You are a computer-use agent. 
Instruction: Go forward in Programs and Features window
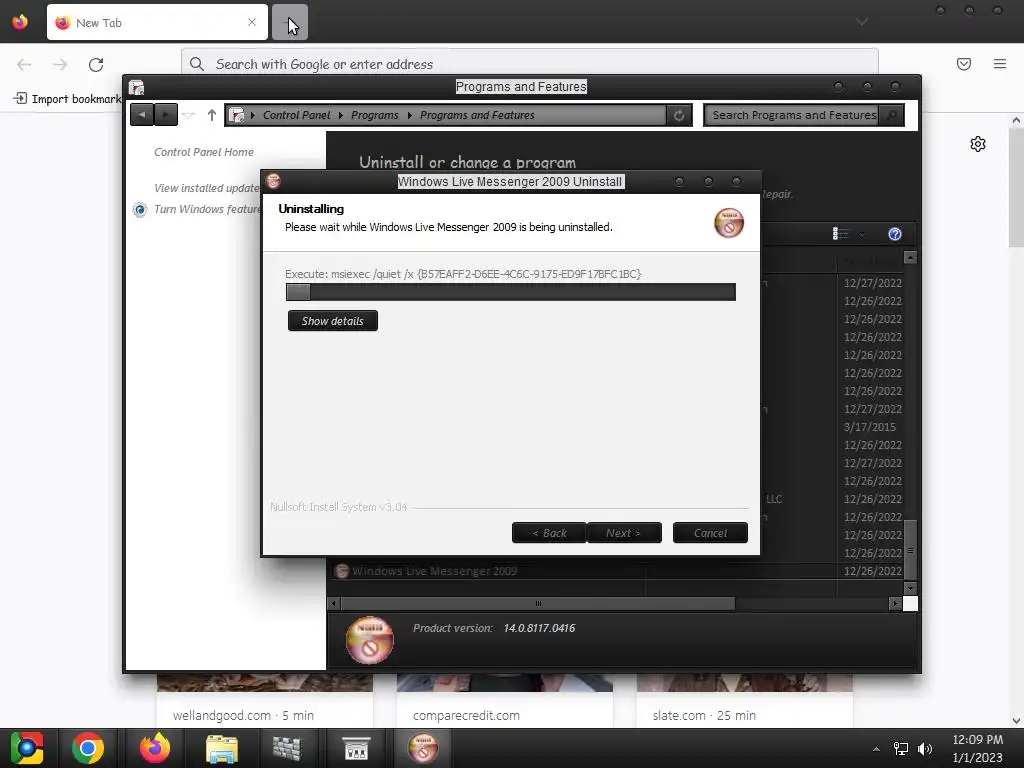[165, 115]
